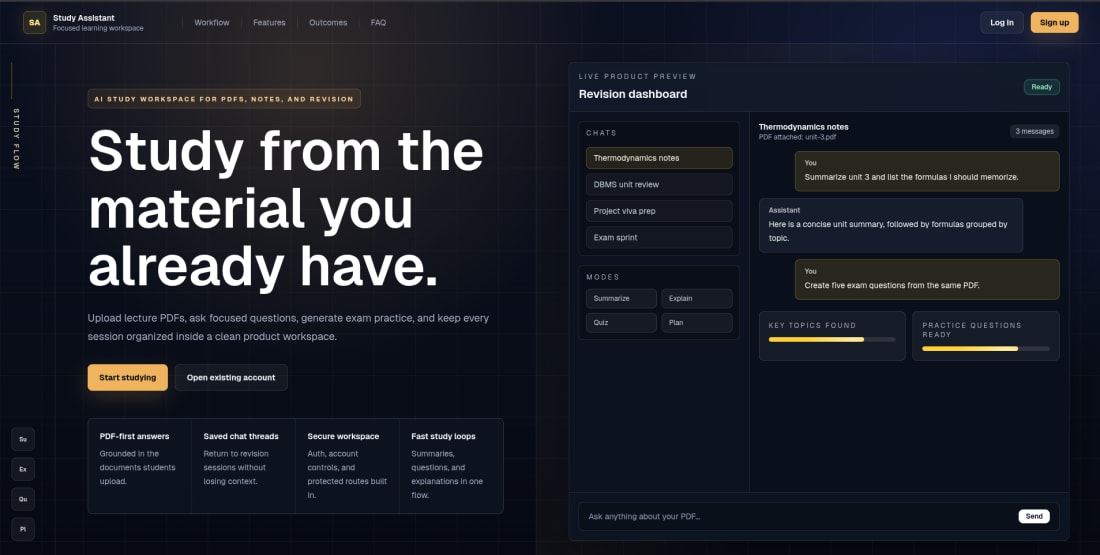Select the Qu sidebar shortcut
The width and height of the screenshot is (1100, 555).
pyautogui.click(x=23, y=499)
